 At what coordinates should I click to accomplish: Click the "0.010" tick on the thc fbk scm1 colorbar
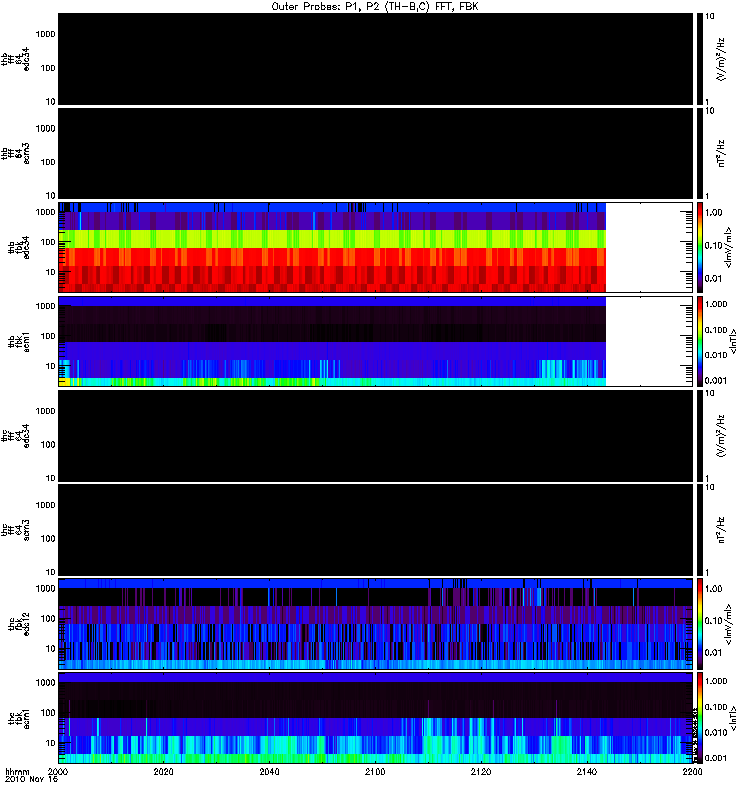coord(716,732)
